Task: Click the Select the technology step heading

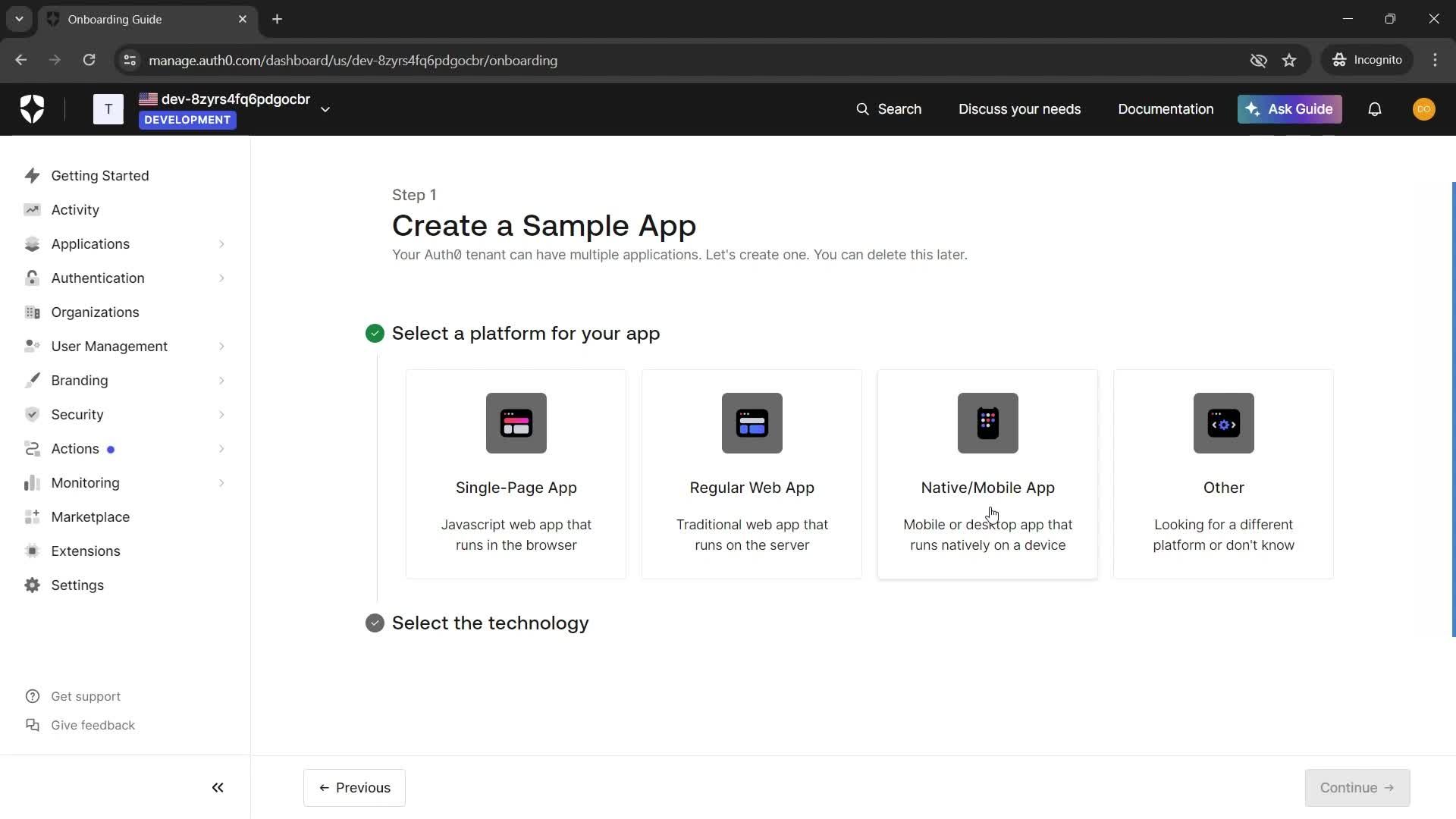Action: point(490,623)
